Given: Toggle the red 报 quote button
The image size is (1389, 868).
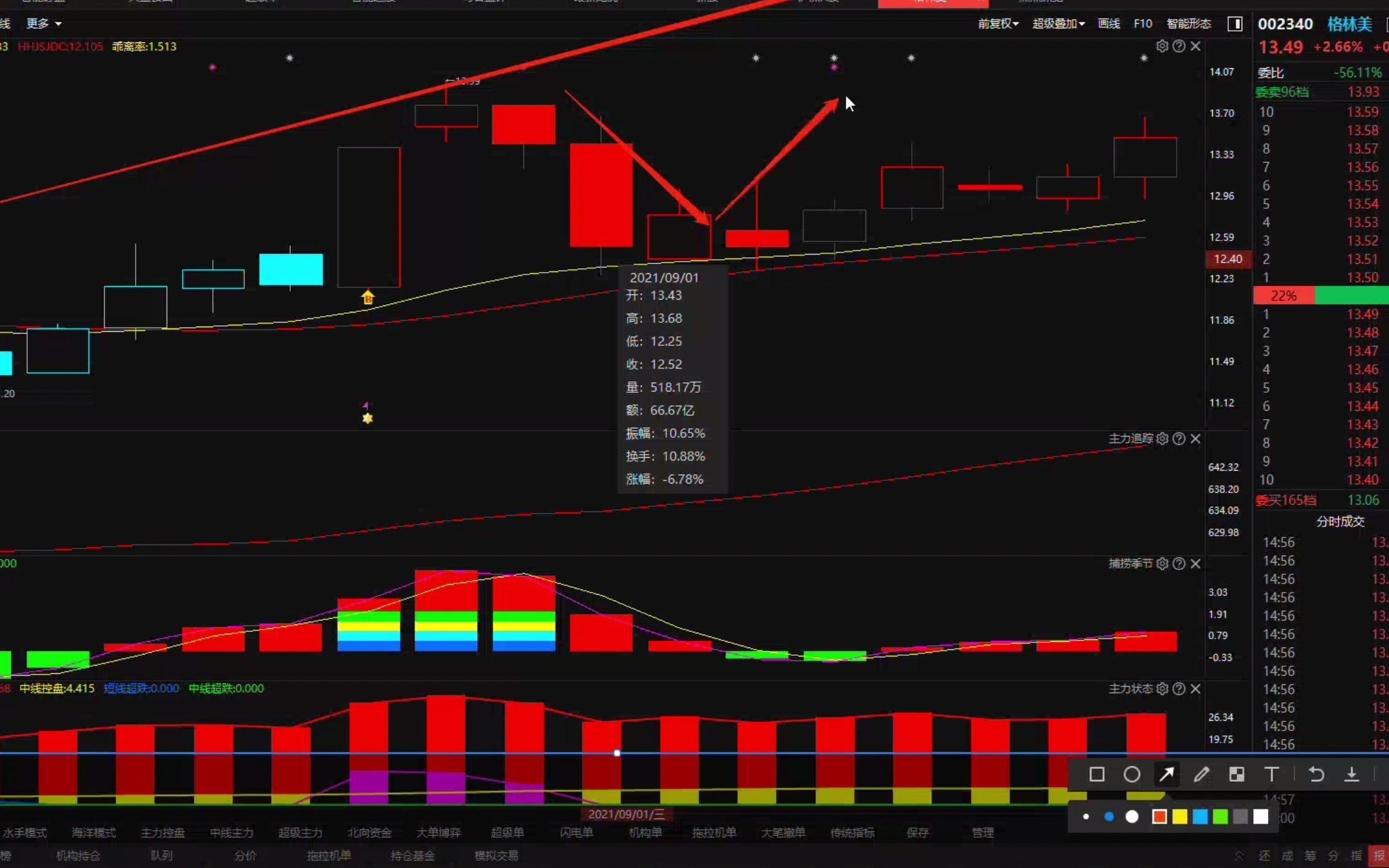Looking at the screenshot, I should (x=1379, y=856).
